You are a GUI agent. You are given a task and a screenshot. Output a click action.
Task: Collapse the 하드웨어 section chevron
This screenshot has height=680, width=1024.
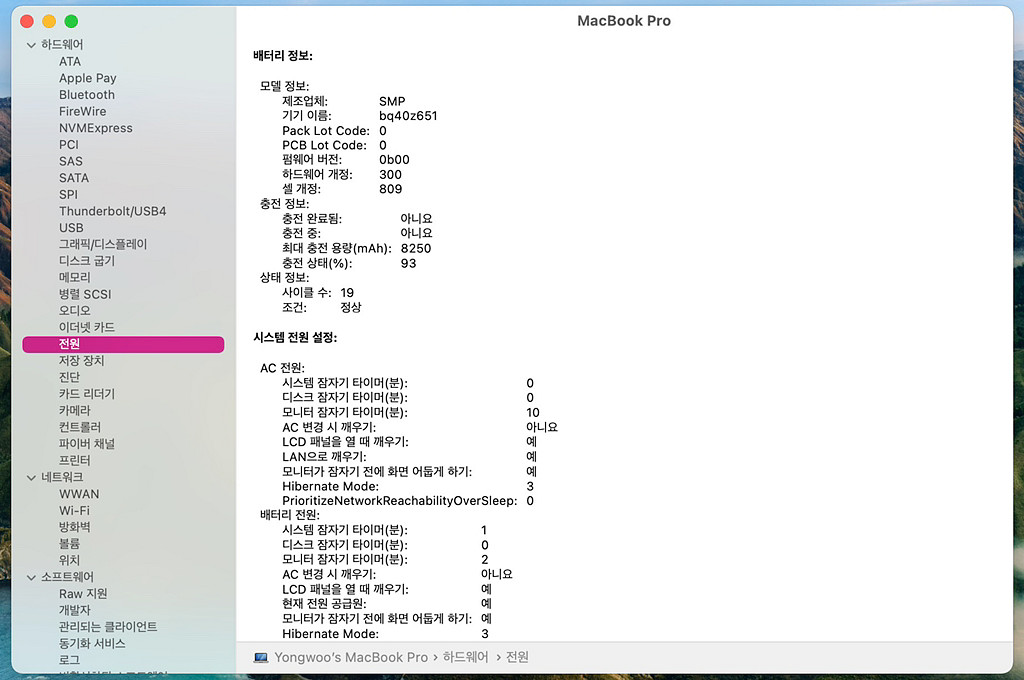(x=31, y=45)
